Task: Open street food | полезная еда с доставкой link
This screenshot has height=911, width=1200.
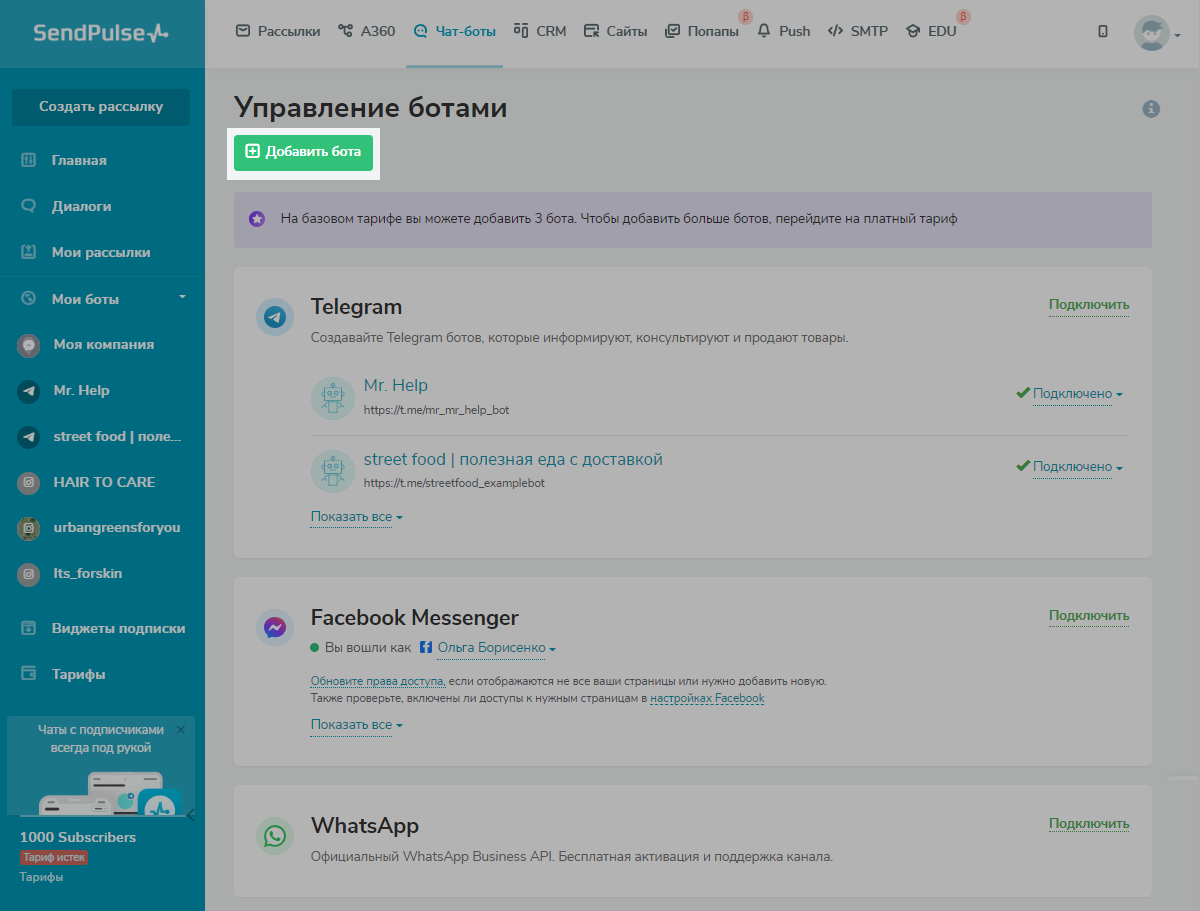Action: click(513, 459)
